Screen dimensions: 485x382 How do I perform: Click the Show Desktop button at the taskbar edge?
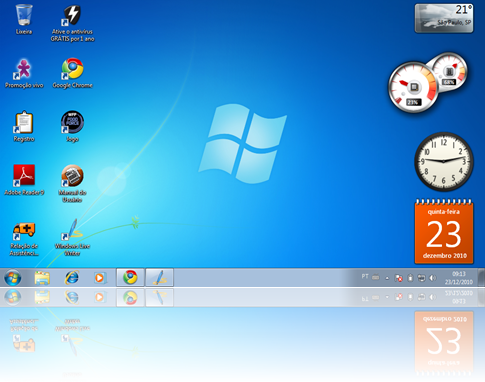coord(482,277)
